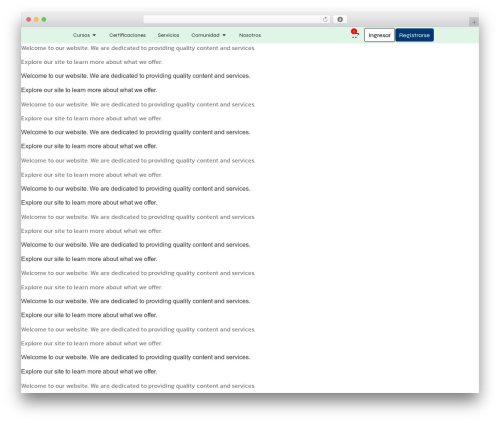Open a new tab with plus button
The width and height of the screenshot is (500, 423).
pos(474,22)
